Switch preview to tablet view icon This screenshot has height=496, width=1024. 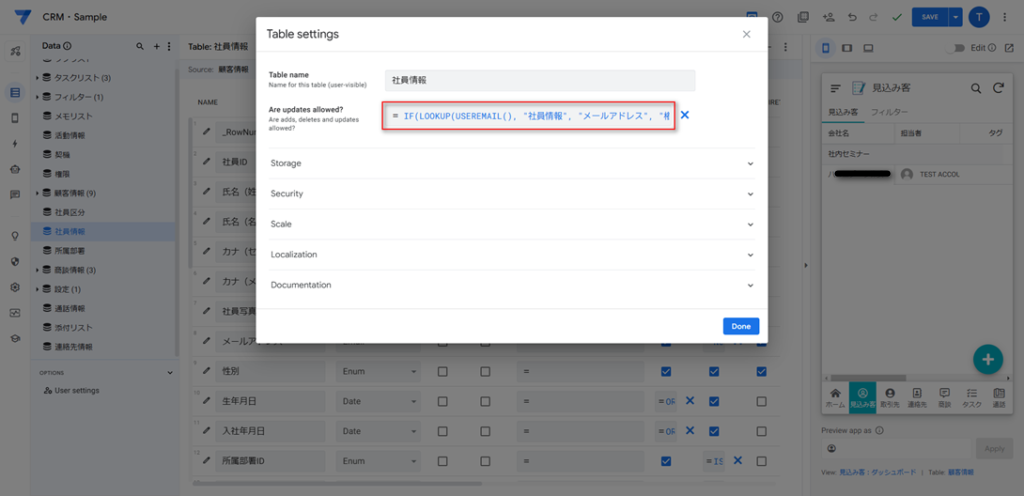(847, 47)
